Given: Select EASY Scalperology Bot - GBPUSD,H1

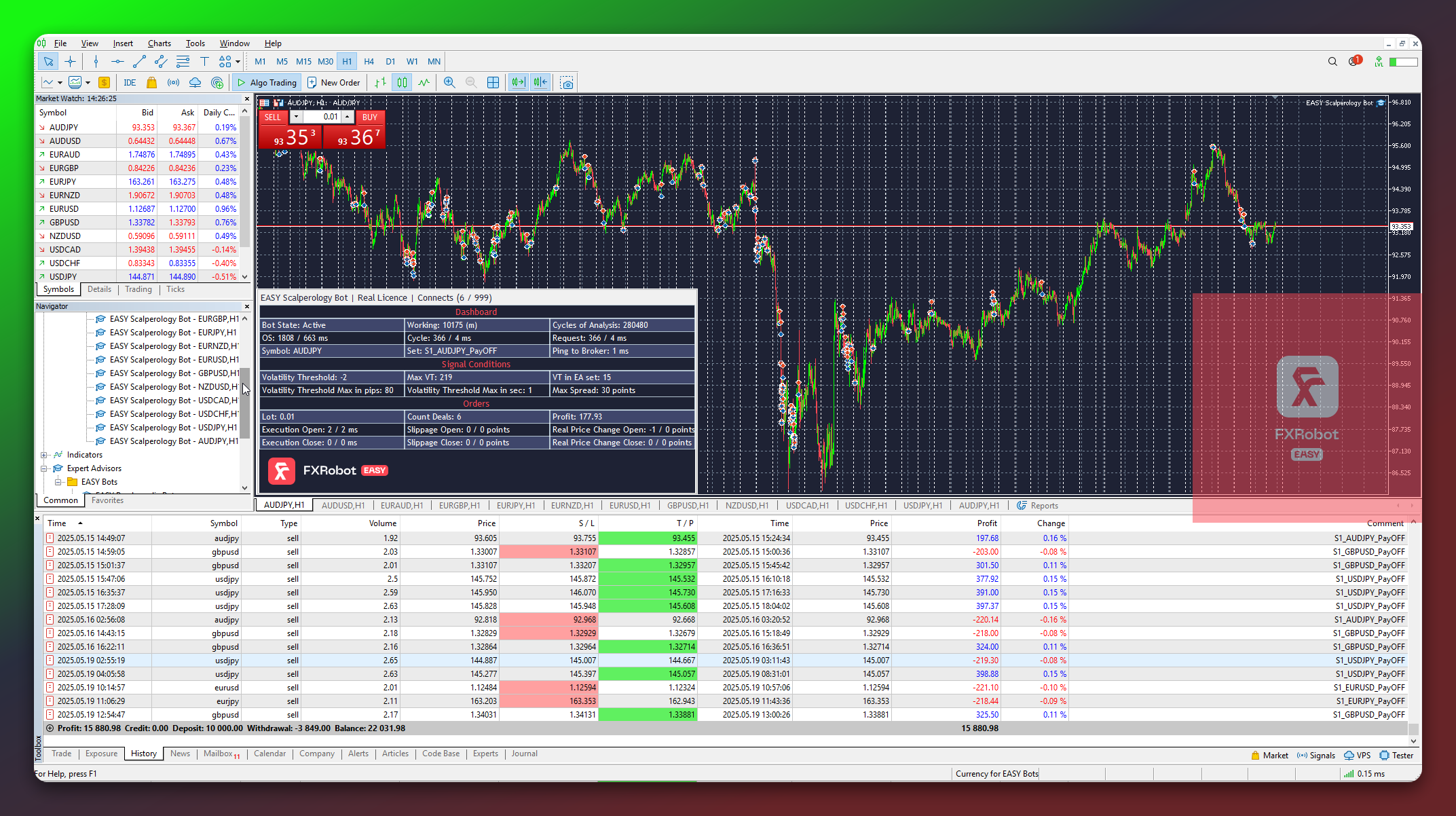Looking at the screenshot, I should point(166,373).
